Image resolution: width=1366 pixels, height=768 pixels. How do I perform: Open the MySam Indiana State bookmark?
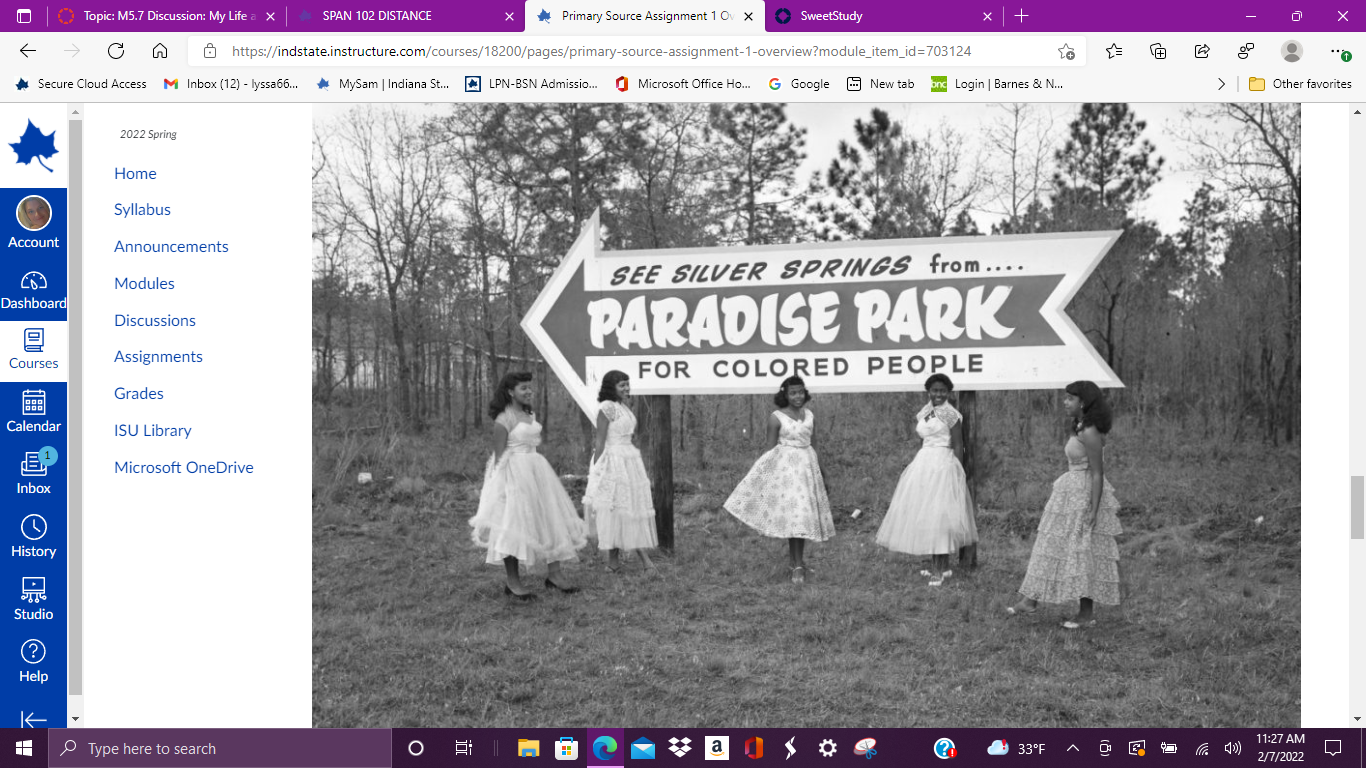[382, 84]
